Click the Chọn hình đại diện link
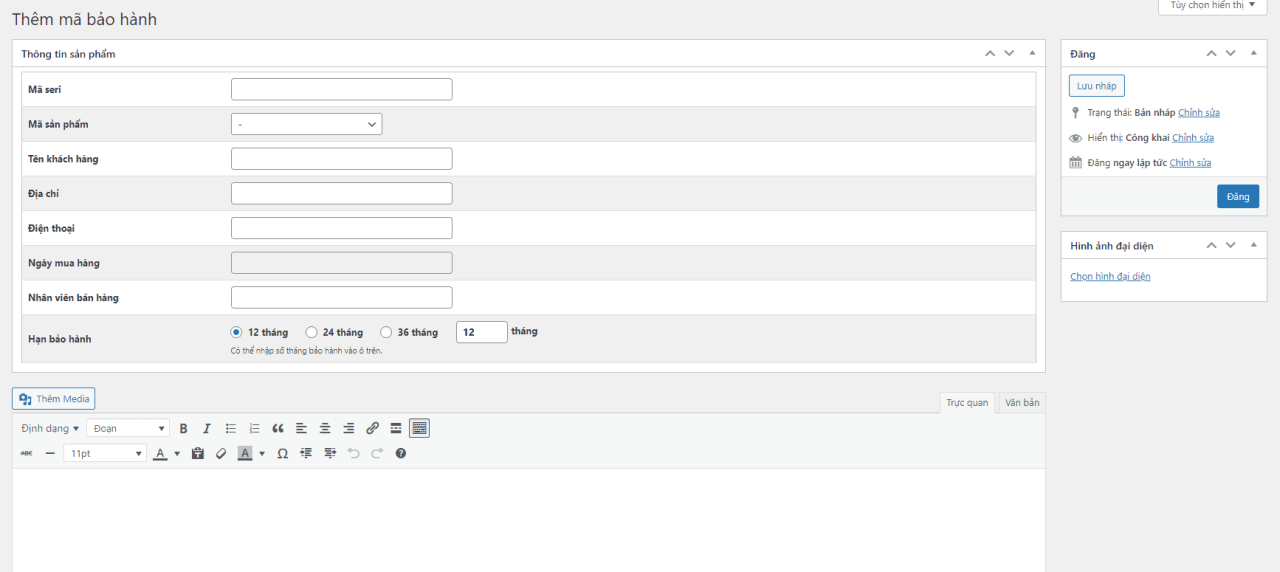Screen dimensions: 1280x572 pos(1110,276)
